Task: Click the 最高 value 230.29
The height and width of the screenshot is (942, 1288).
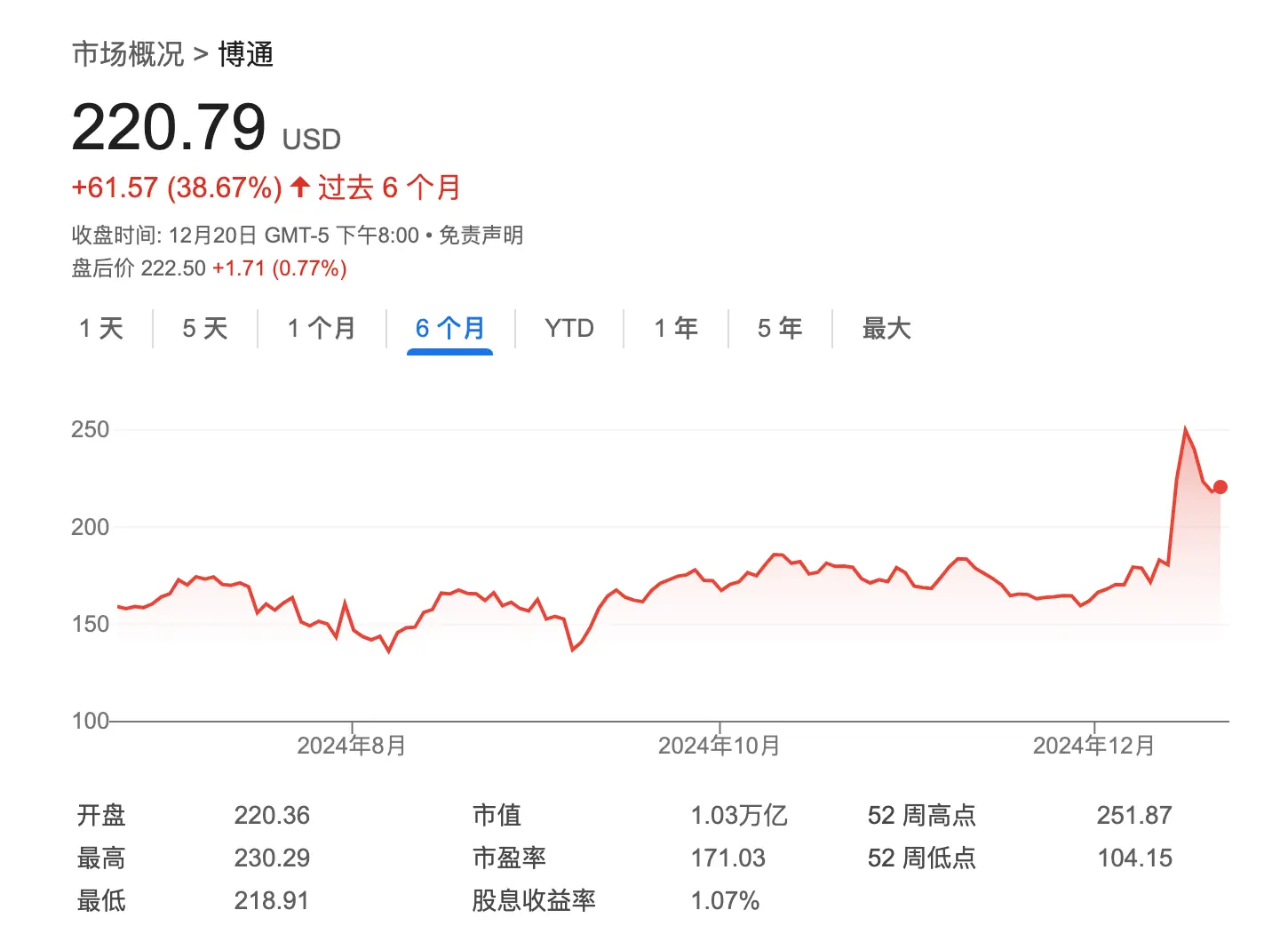Action: click(272, 858)
